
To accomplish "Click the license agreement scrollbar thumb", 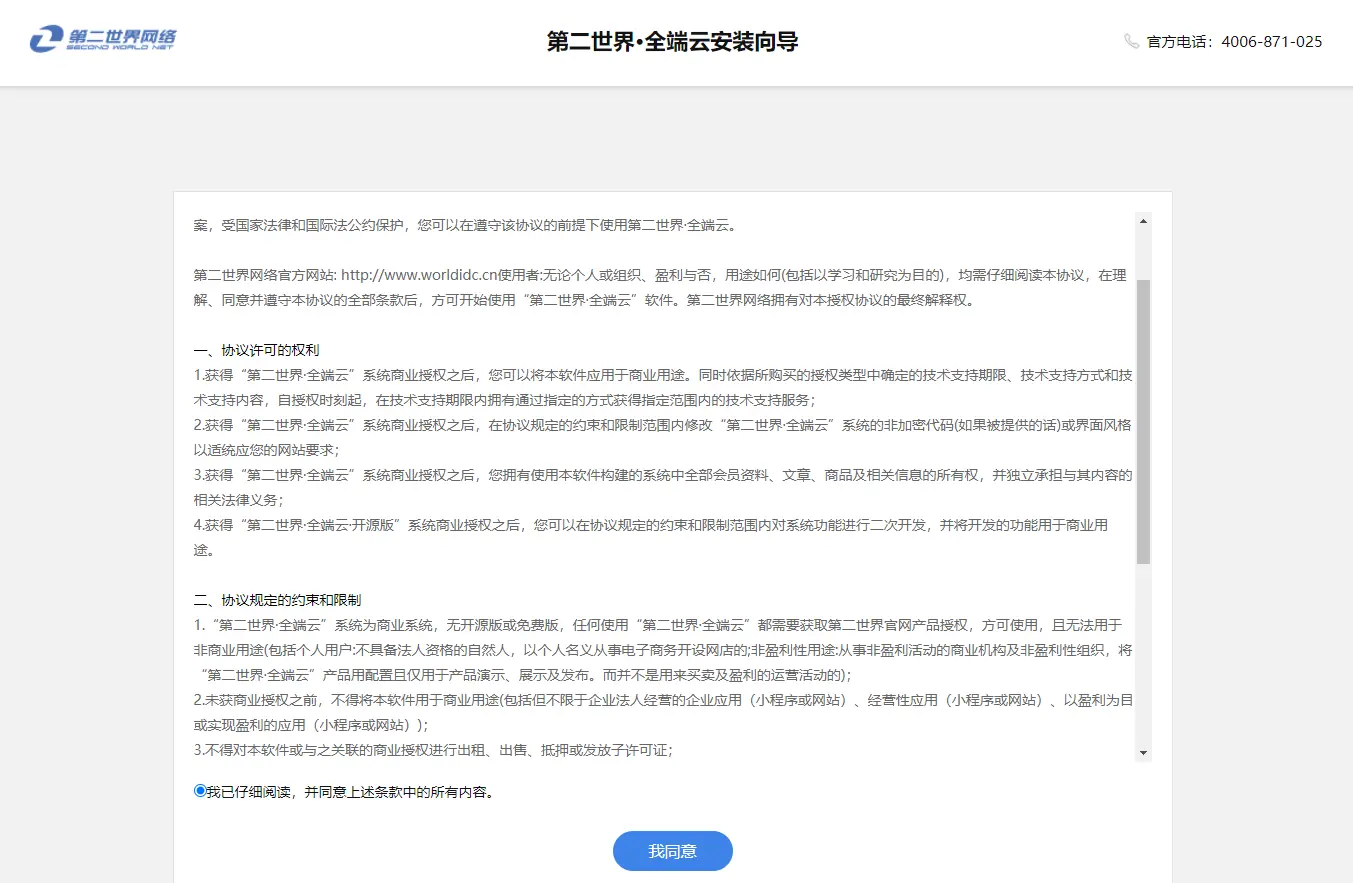I will [1143, 420].
